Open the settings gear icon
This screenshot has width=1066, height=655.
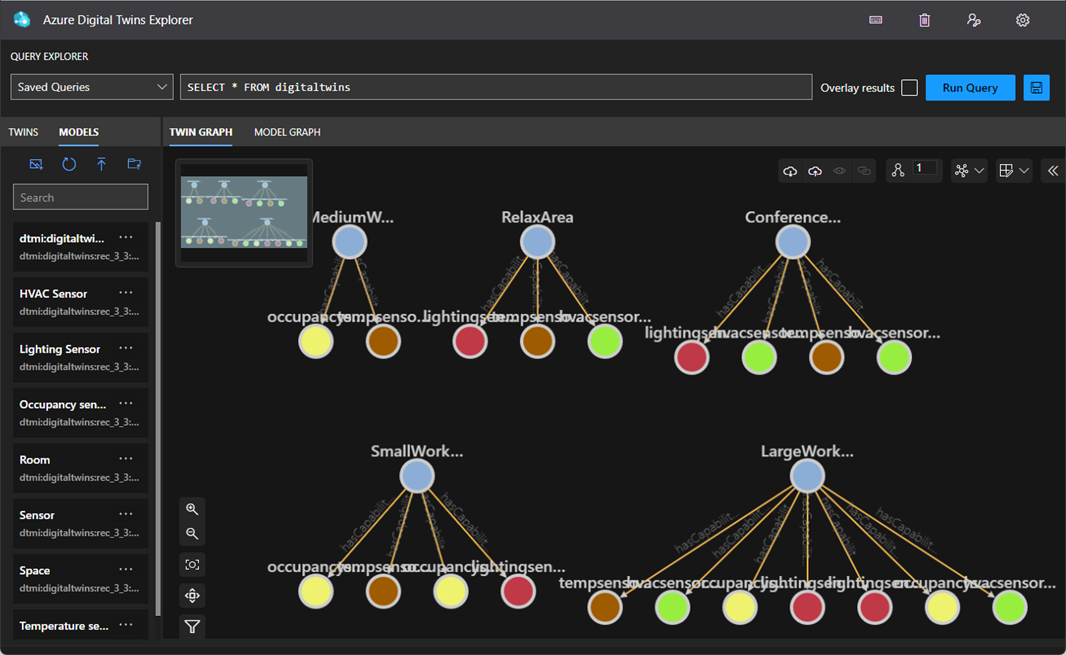coord(1022,20)
